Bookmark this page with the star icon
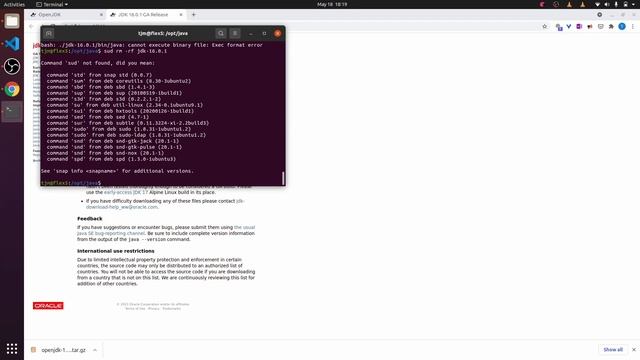This screenshot has width=640, height=360. click(x=544, y=27)
